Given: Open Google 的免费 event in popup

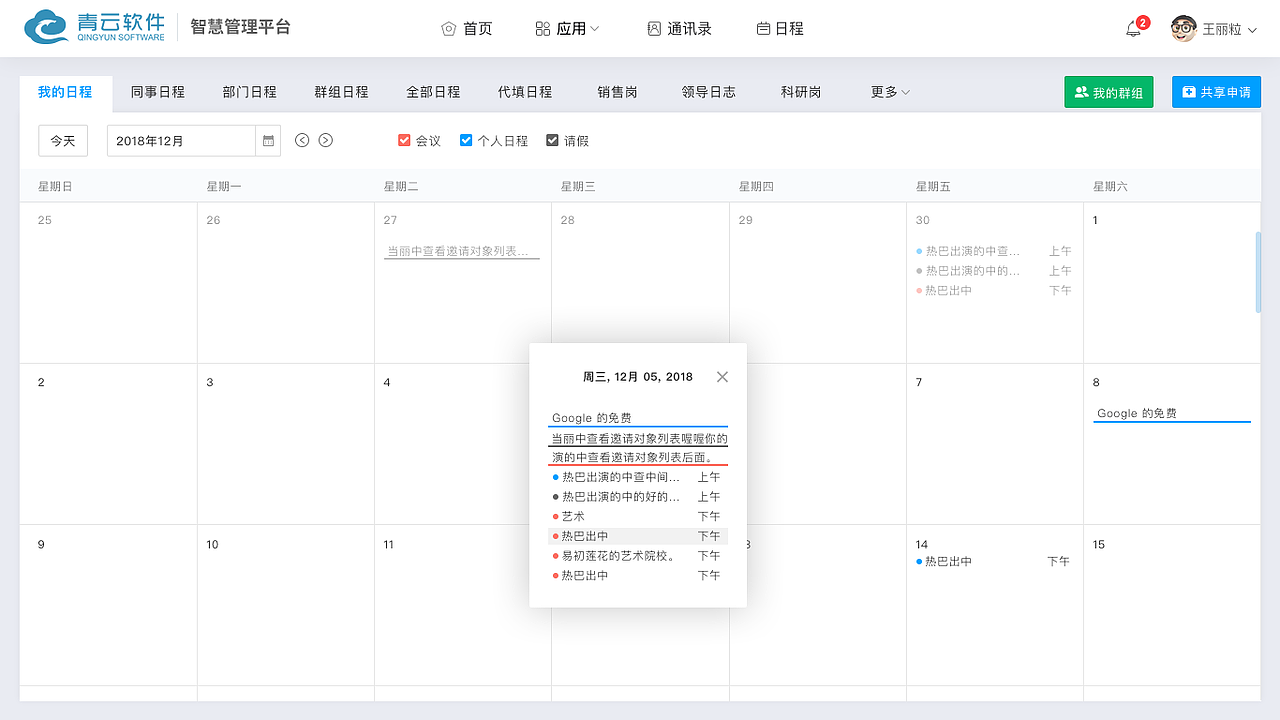Looking at the screenshot, I should tap(638, 418).
